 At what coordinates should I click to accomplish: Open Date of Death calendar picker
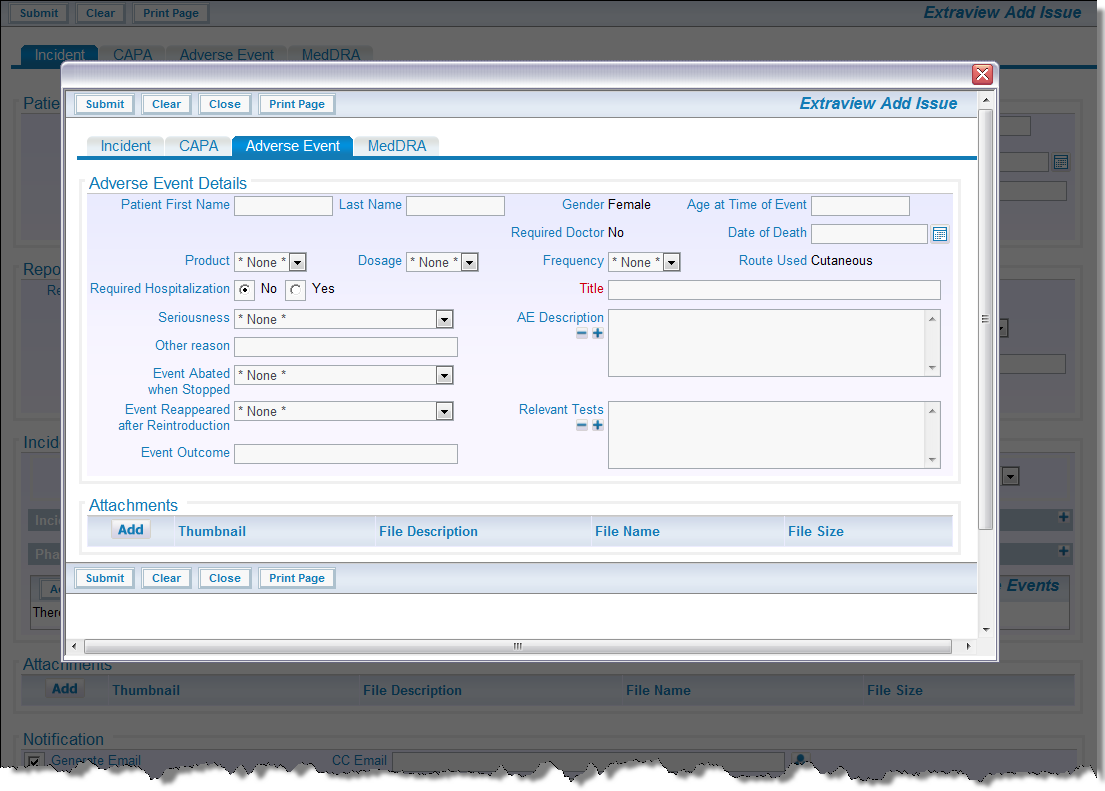939,234
